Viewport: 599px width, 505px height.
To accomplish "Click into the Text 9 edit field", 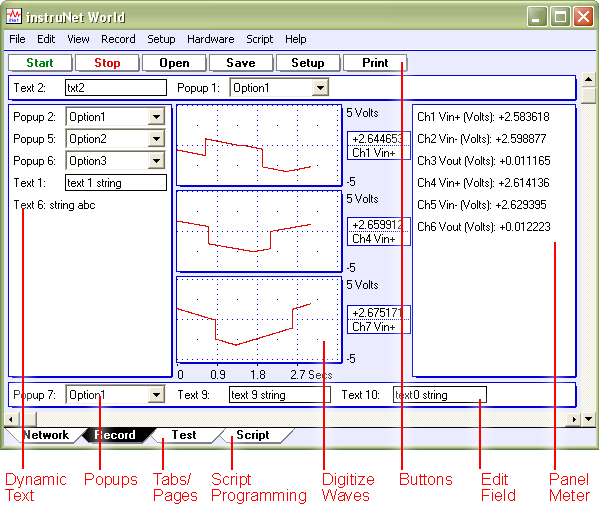I will click(x=280, y=395).
